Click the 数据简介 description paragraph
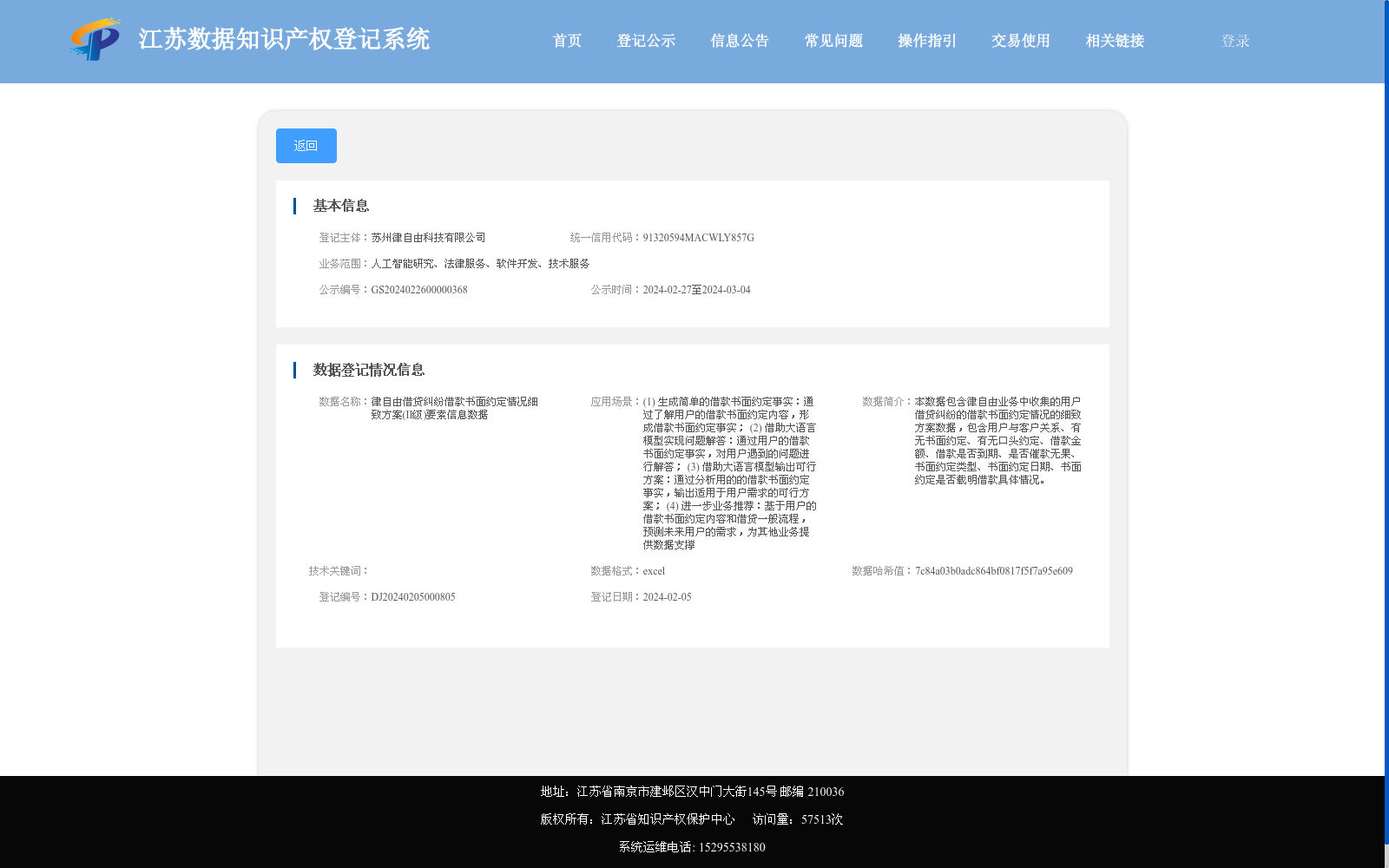Image resolution: width=1389 pixels, height=868 pixels. pos(998,441)
